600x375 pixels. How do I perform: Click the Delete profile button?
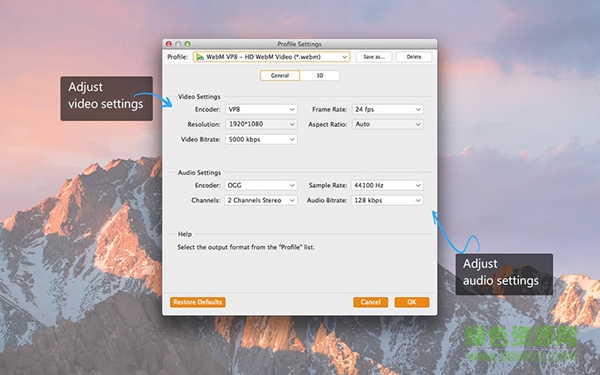[414, 57]
